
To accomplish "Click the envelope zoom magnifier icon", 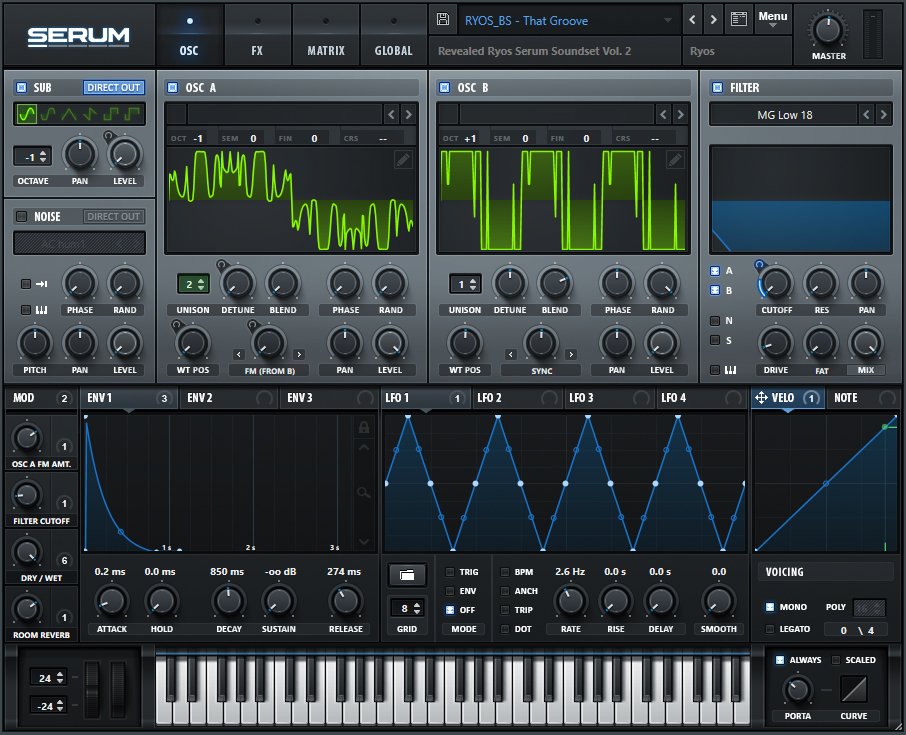I will pos(363,492).
